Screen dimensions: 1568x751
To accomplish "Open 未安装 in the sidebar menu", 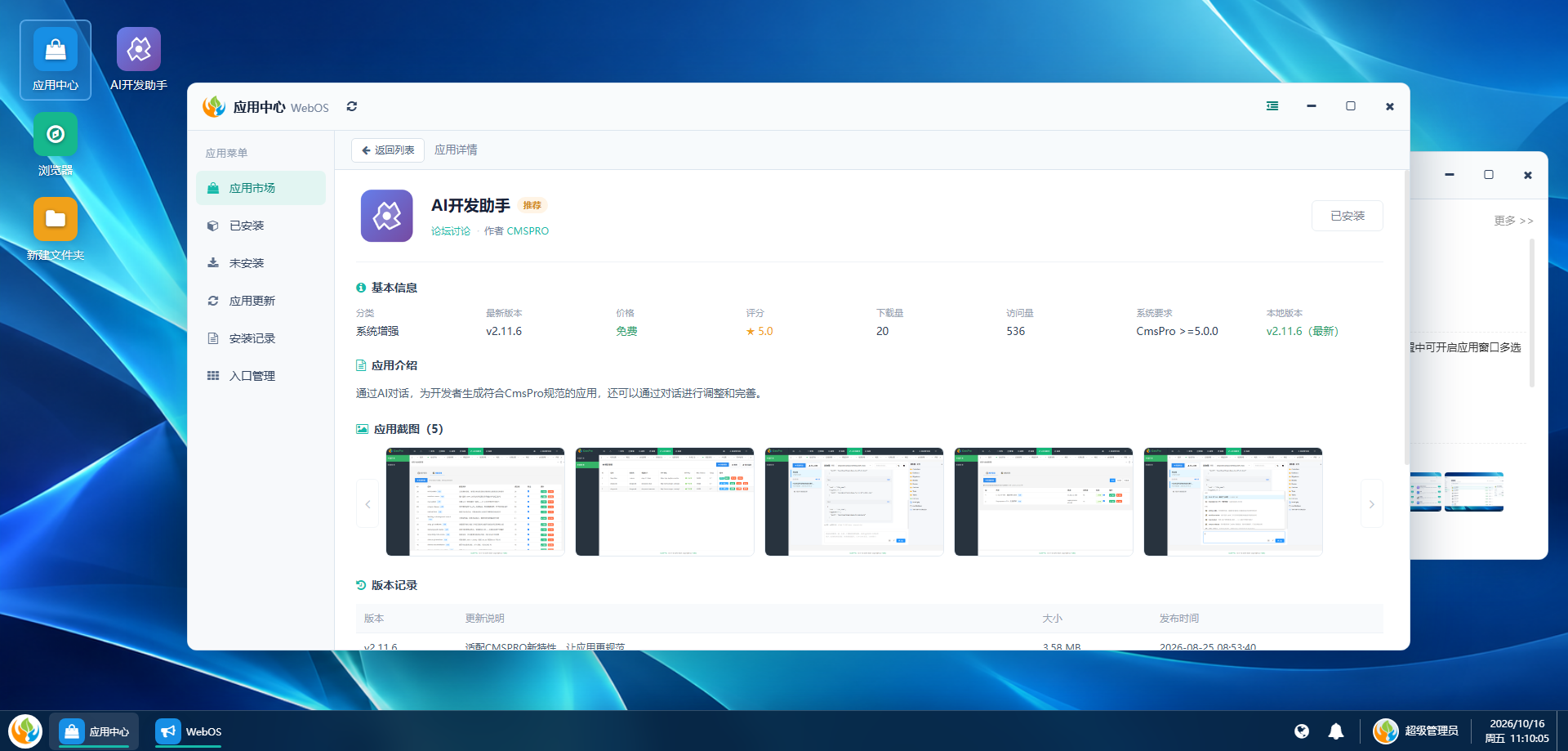I will (261, 263).
